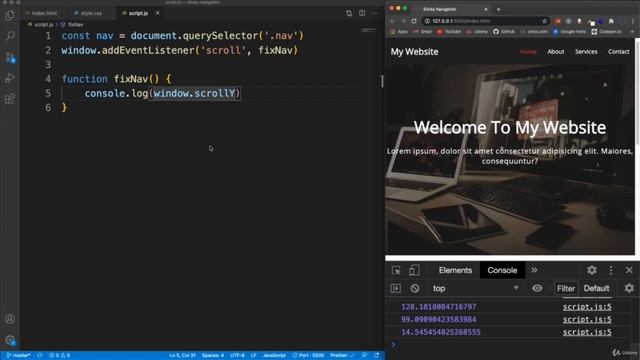Go back in the browser

(x=393, y=21)
